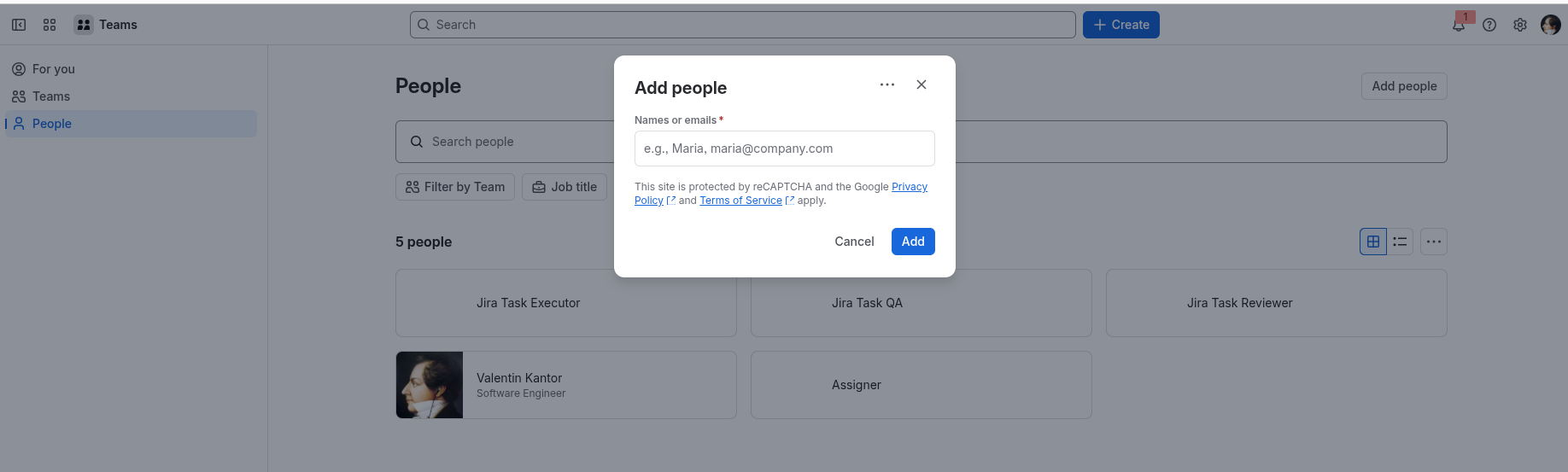Click the Teams app logo icon
Viewport: 1568px width, 472px height.
[84, 25]
